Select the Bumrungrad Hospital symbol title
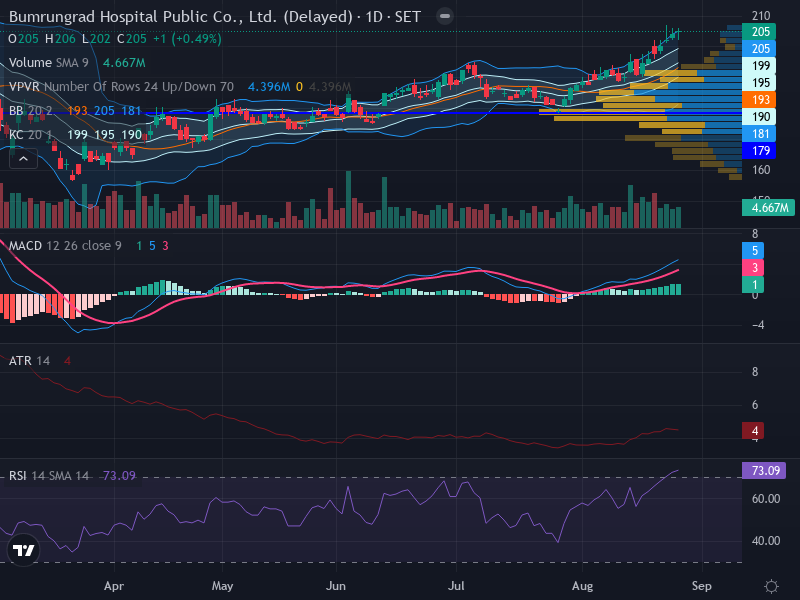Image resolution: width=800 pixels, height=600 pixels. (x=181, y=17)
